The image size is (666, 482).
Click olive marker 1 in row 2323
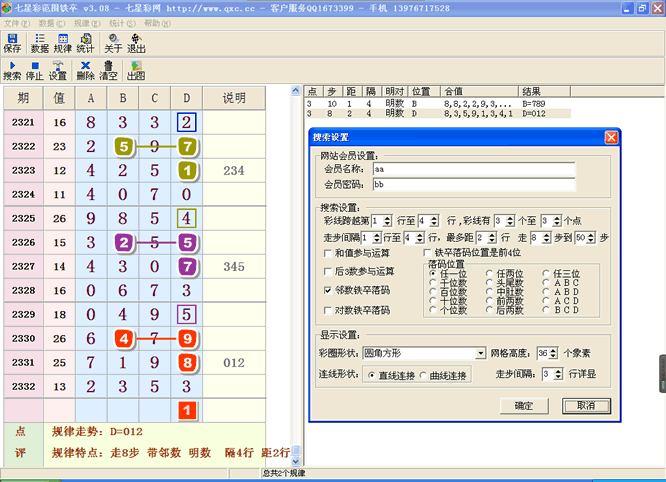pos(187,171)
